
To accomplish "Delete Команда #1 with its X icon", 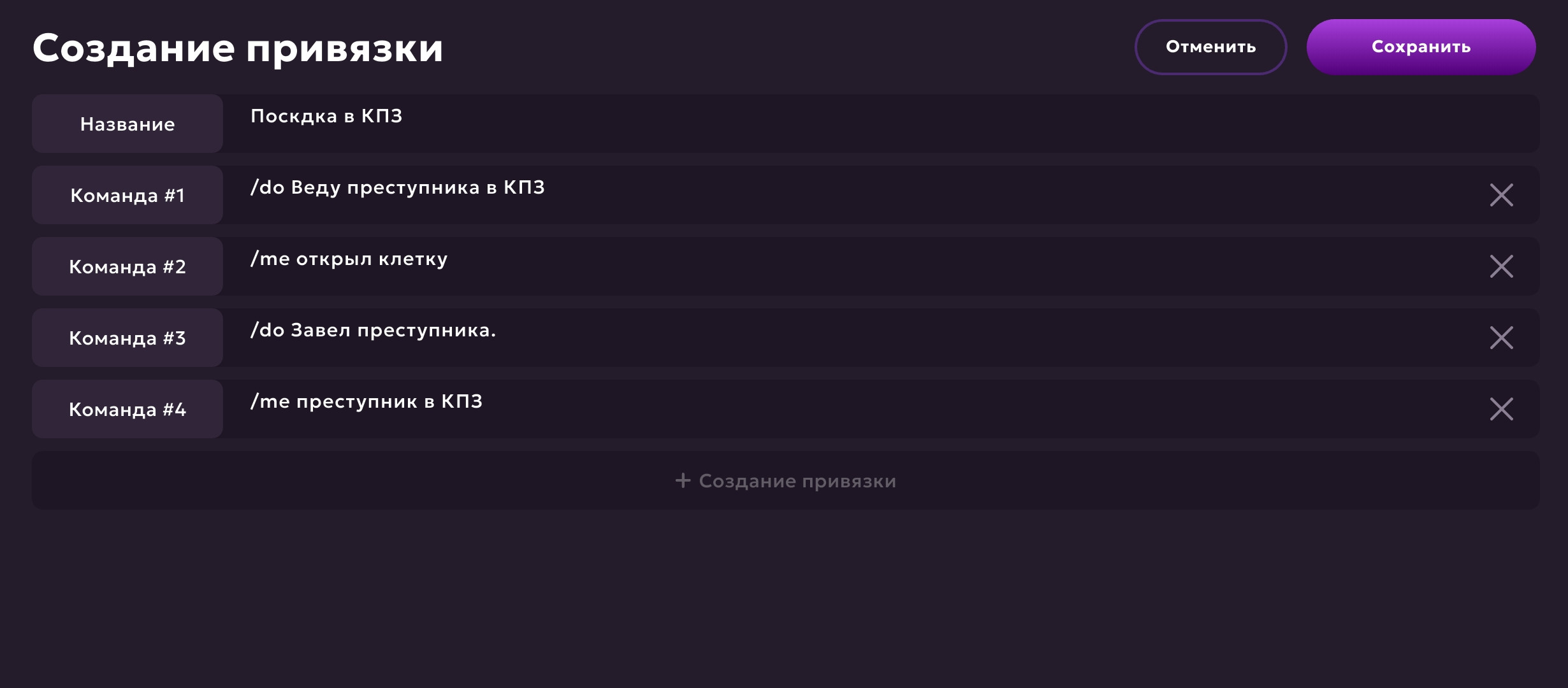I will point(1501,195).
